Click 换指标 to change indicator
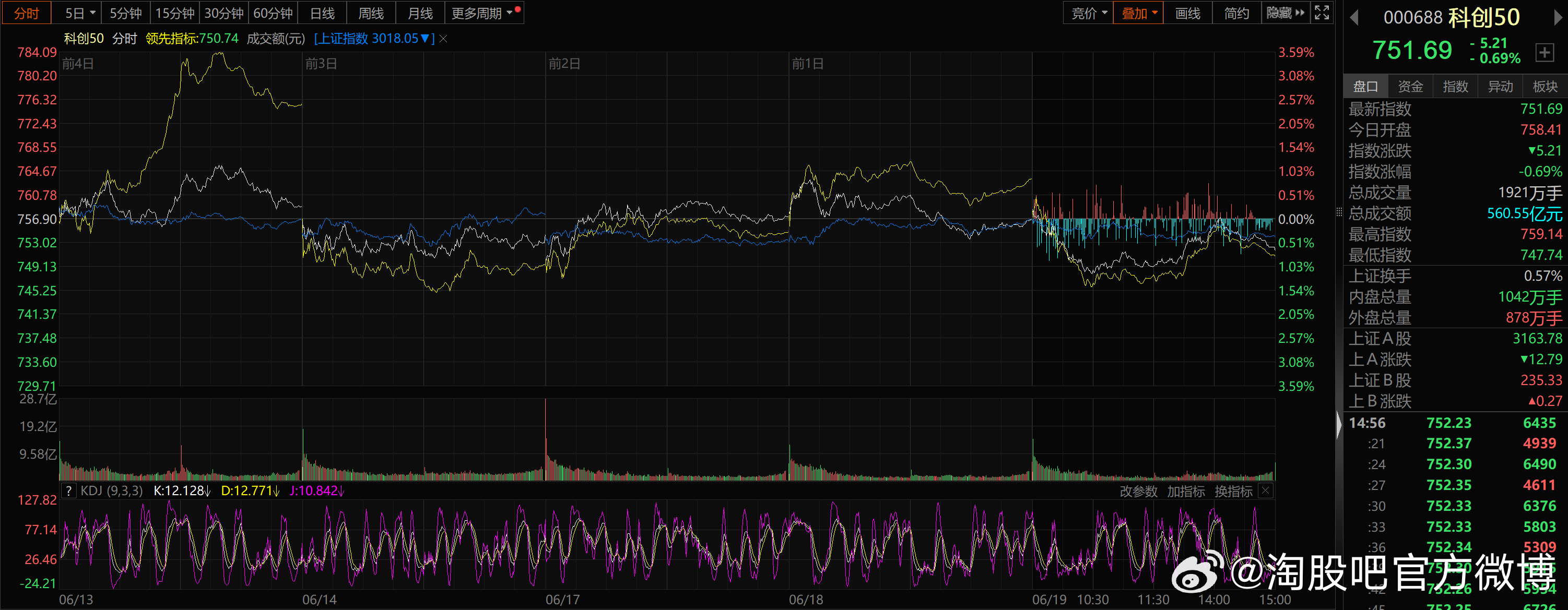The width and height of the screenshot is (1568, 610). (1233, 492)
